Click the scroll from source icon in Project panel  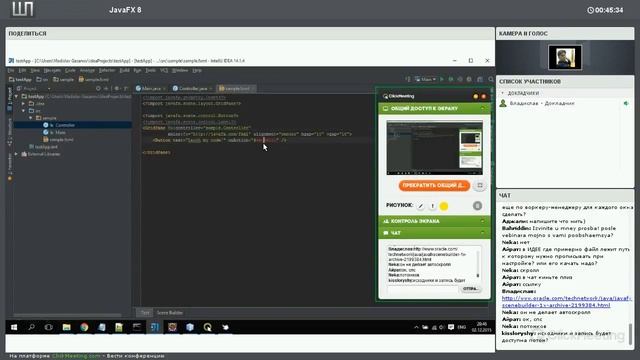click(x=98, y=88)
